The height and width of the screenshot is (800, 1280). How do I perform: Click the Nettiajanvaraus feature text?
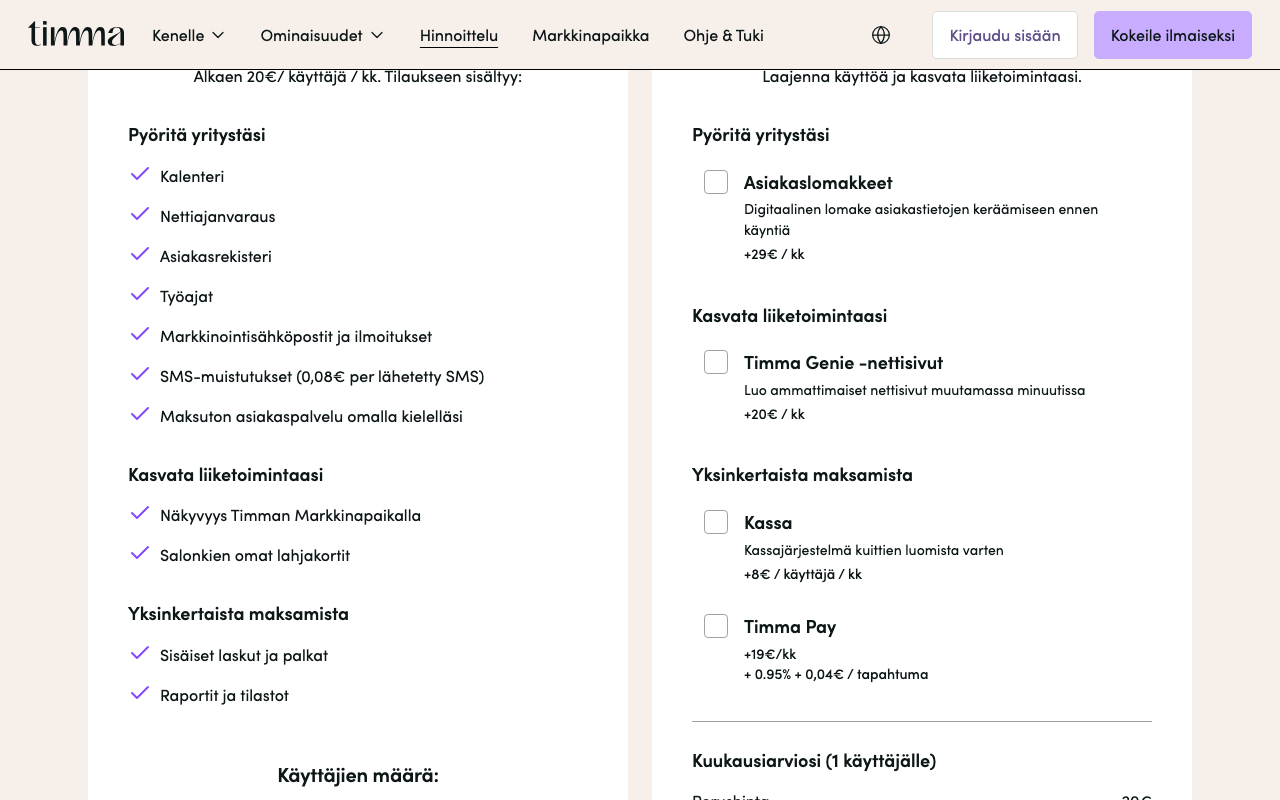click(217, 216)
